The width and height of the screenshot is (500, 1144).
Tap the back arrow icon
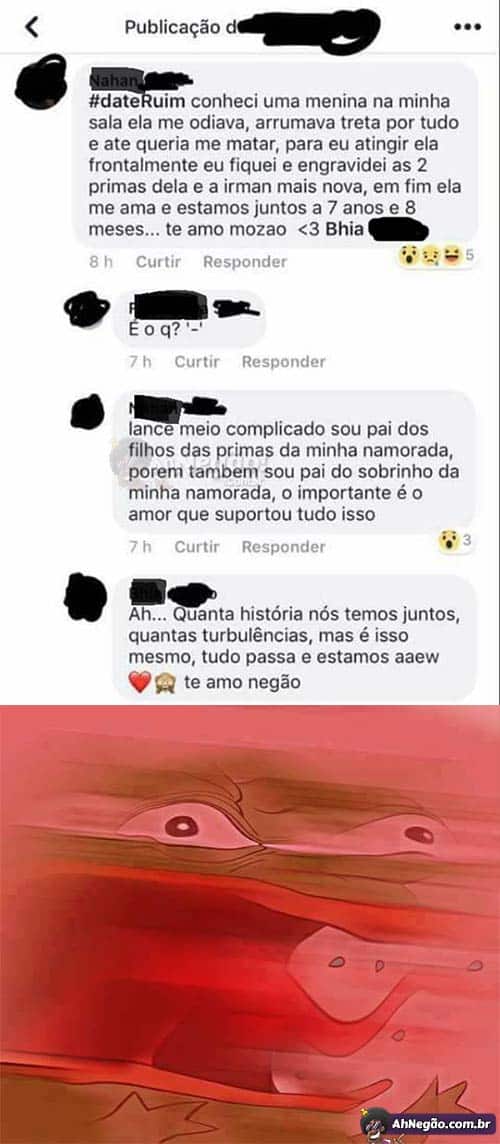(x=31, y=27)
